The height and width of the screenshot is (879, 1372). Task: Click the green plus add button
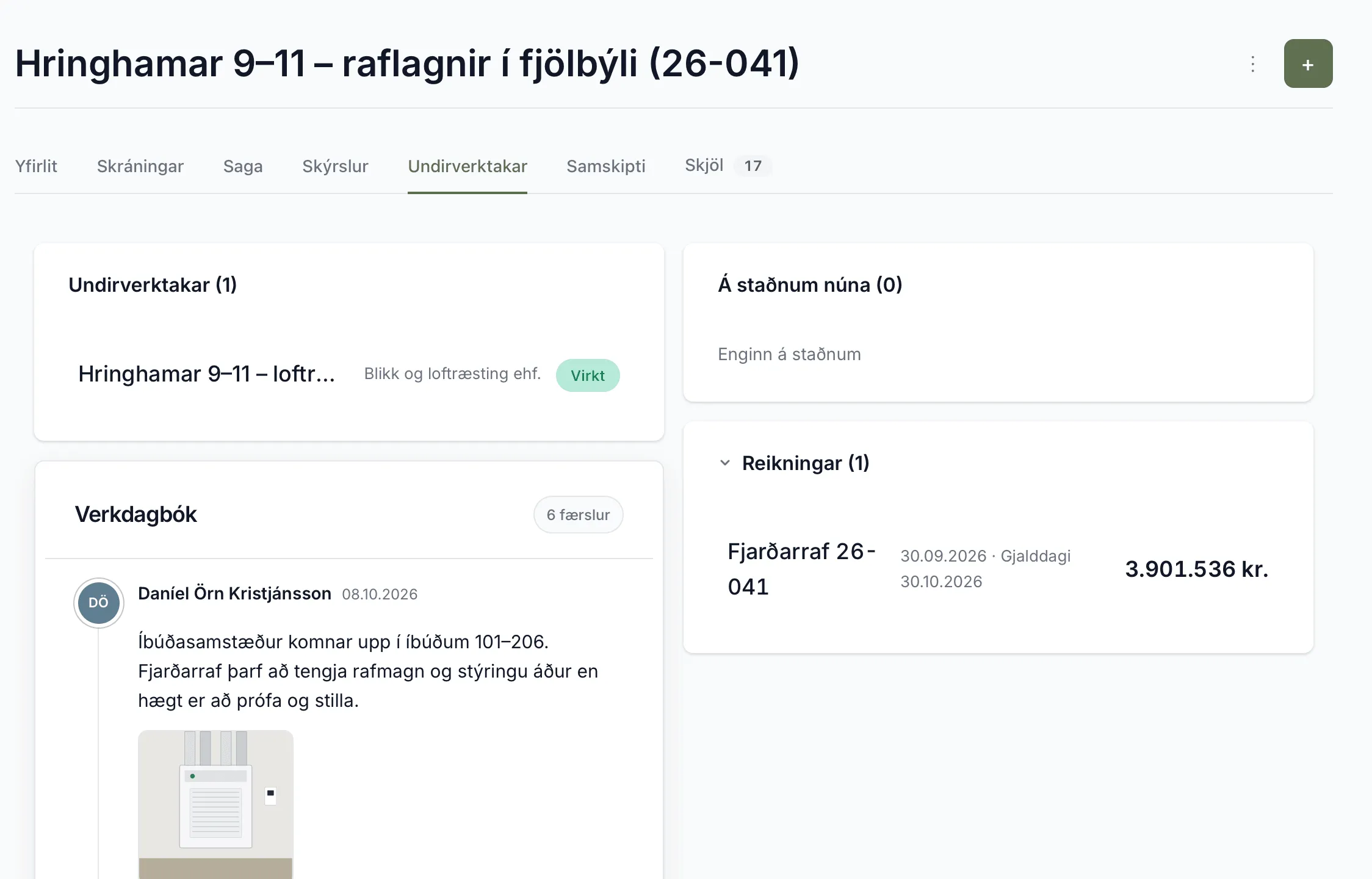click(1308, 63)
